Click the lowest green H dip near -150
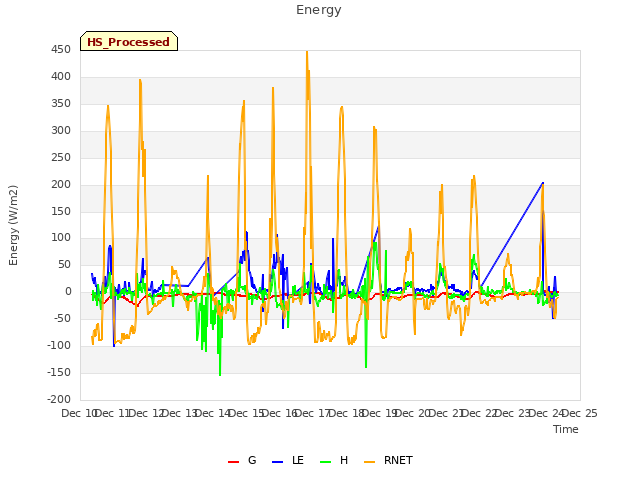The width and height of the screenshot is (640, 480). pos(220,374)
